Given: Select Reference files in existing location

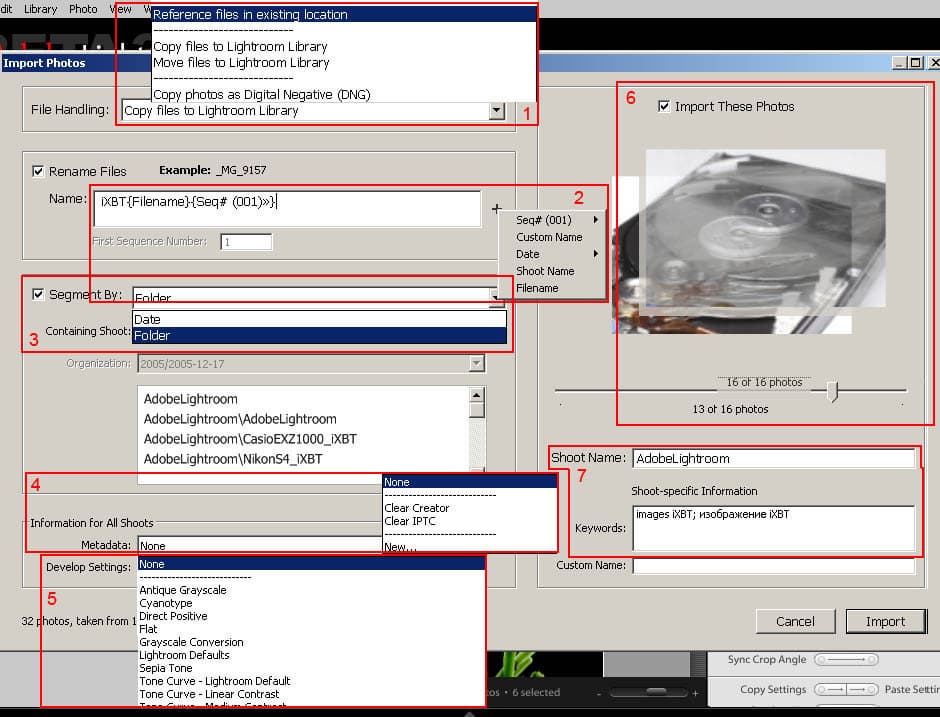Looking at the screenshot, I should pyautogui.click(x=344, y=14).
